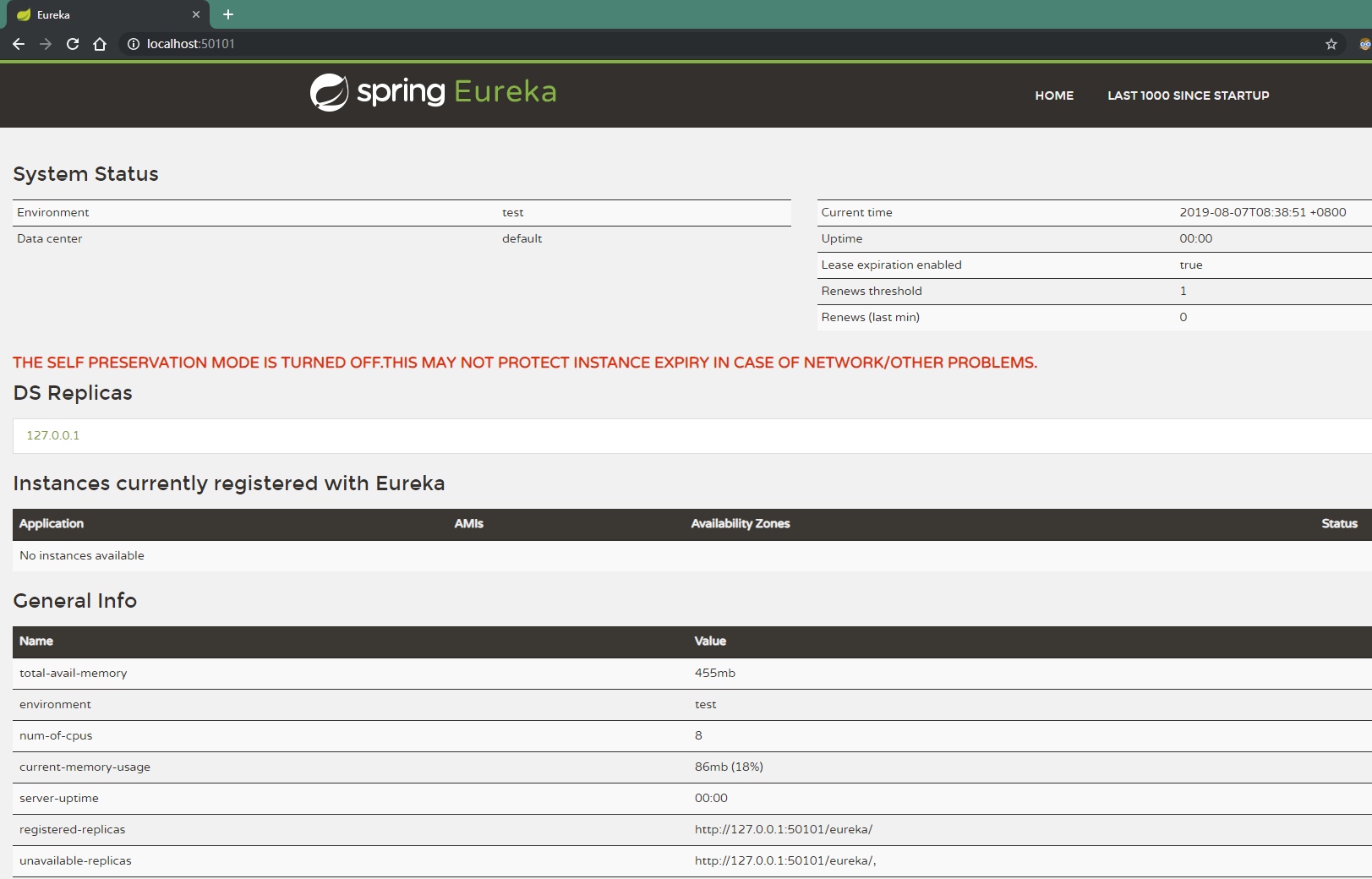
Task: Click the AMIs column header
Action: point(469,524)
